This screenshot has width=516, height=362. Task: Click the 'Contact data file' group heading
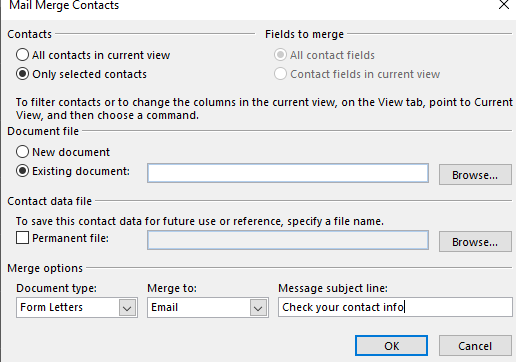(49, 201)
